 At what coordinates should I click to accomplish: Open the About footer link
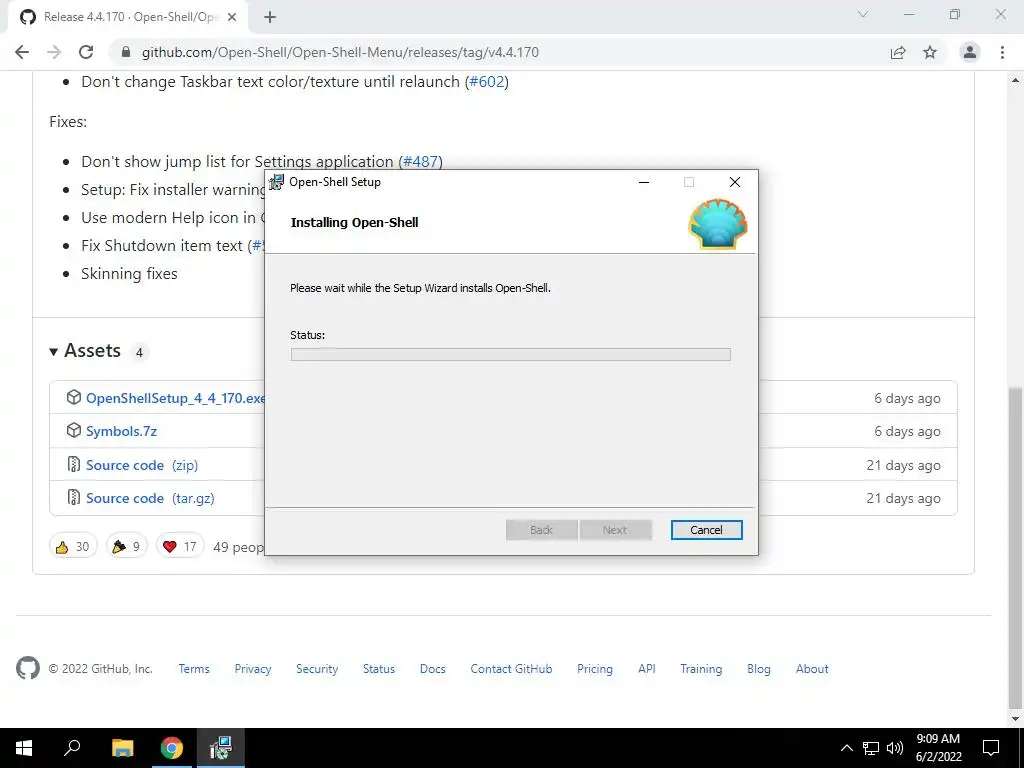[812, 669]
